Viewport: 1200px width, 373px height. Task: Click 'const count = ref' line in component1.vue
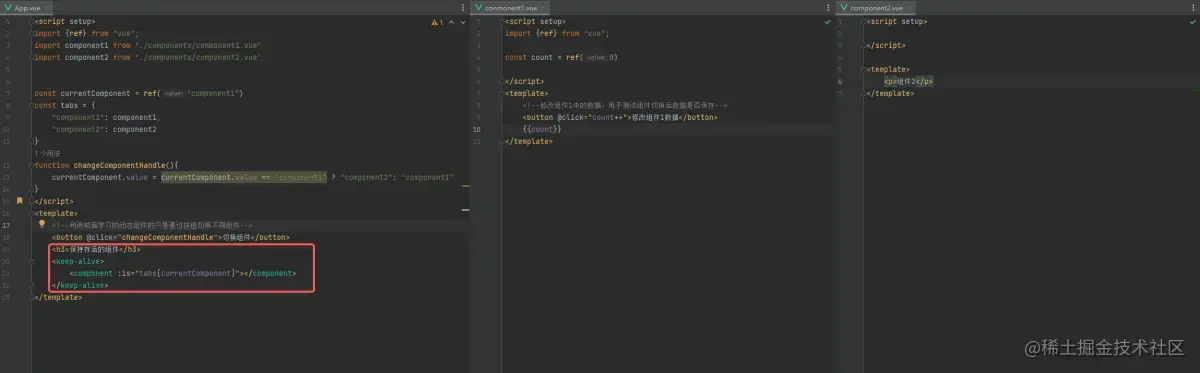point(561,57)
